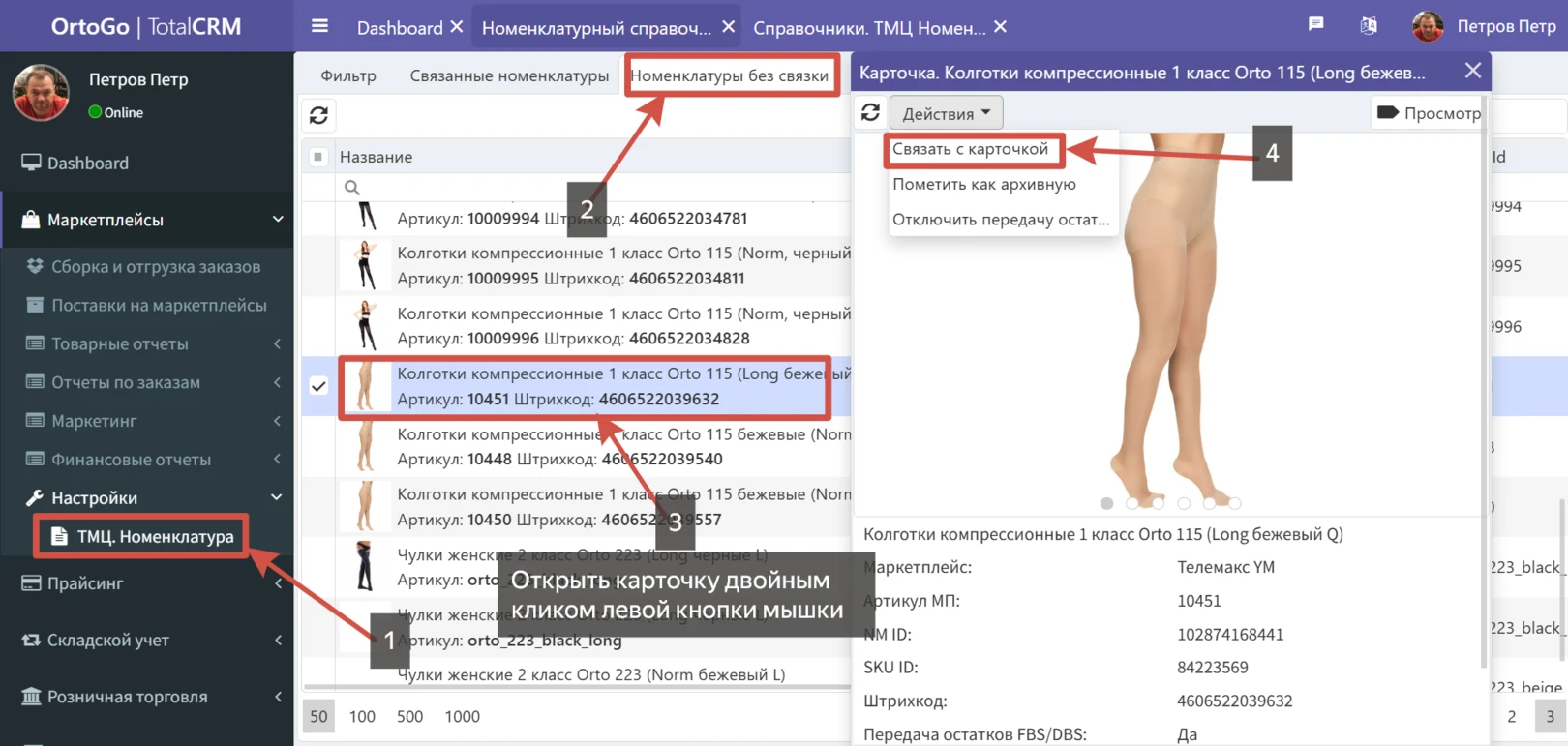Click the search magnifier icon in name column

352,188
